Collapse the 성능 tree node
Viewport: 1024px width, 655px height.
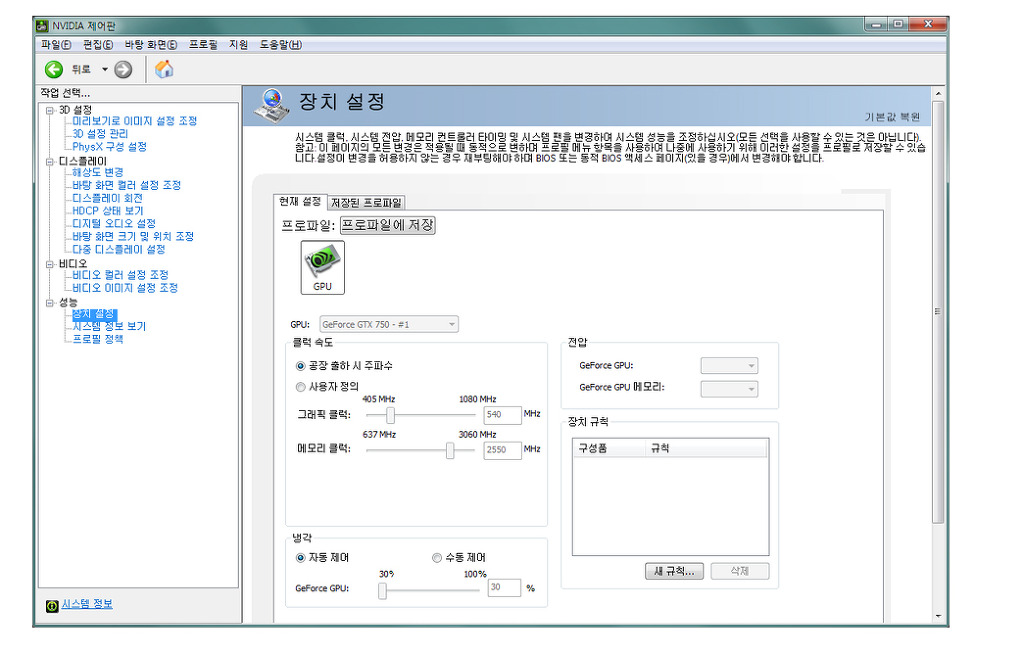click(50, 302)
